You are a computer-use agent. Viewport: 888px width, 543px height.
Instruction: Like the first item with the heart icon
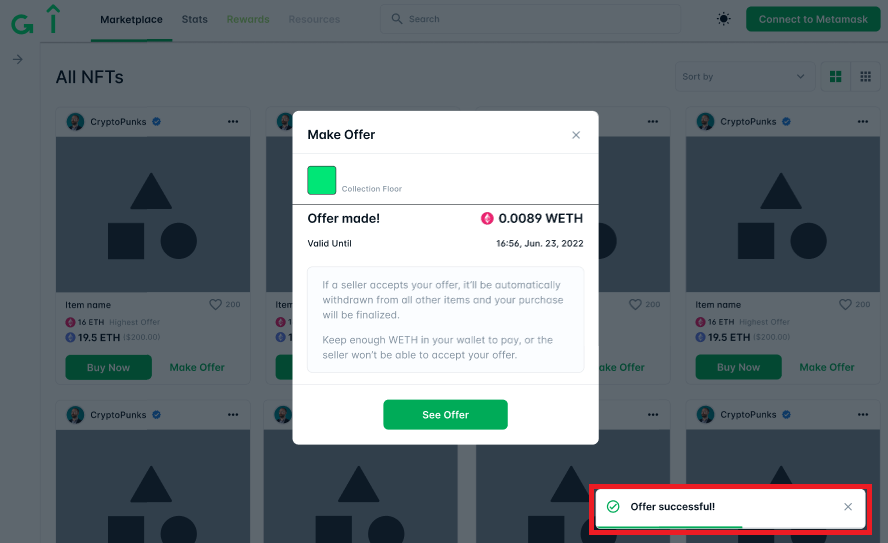tap(215, 305)
